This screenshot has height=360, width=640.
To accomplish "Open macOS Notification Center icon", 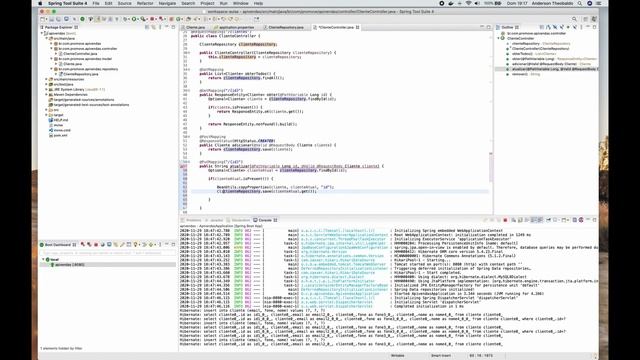I will [x=599, y=3].
